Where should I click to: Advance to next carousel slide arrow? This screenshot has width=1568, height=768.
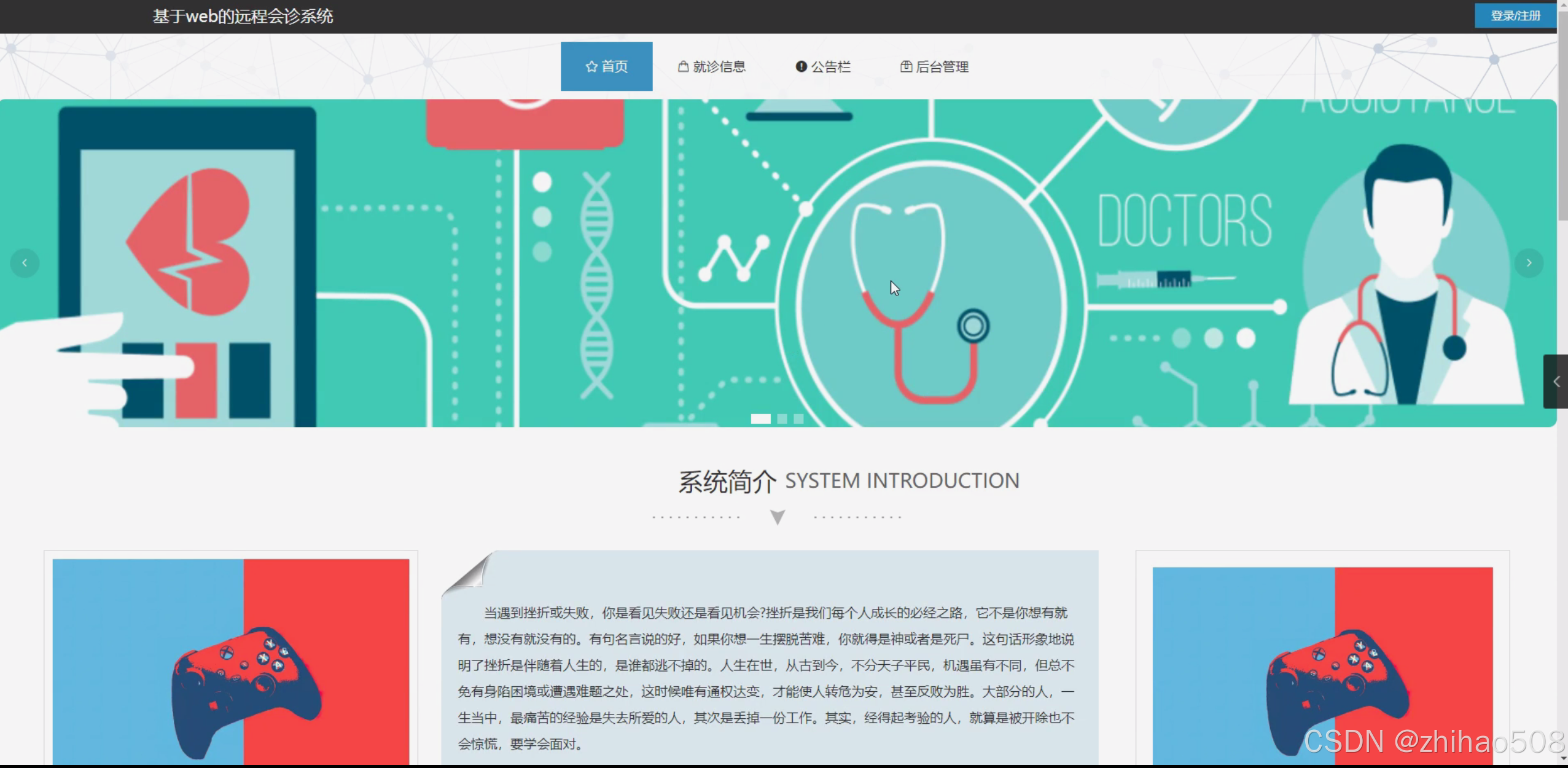(x=1529, y=263)
